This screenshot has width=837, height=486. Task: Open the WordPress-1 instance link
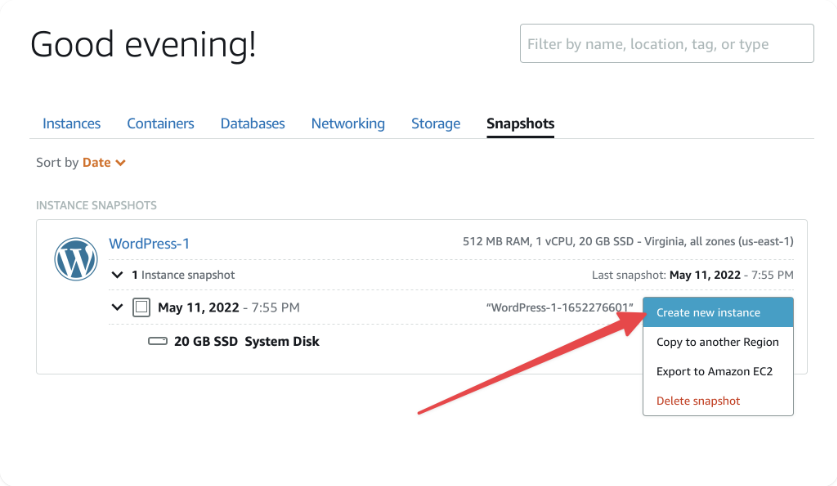coord(149,244)
